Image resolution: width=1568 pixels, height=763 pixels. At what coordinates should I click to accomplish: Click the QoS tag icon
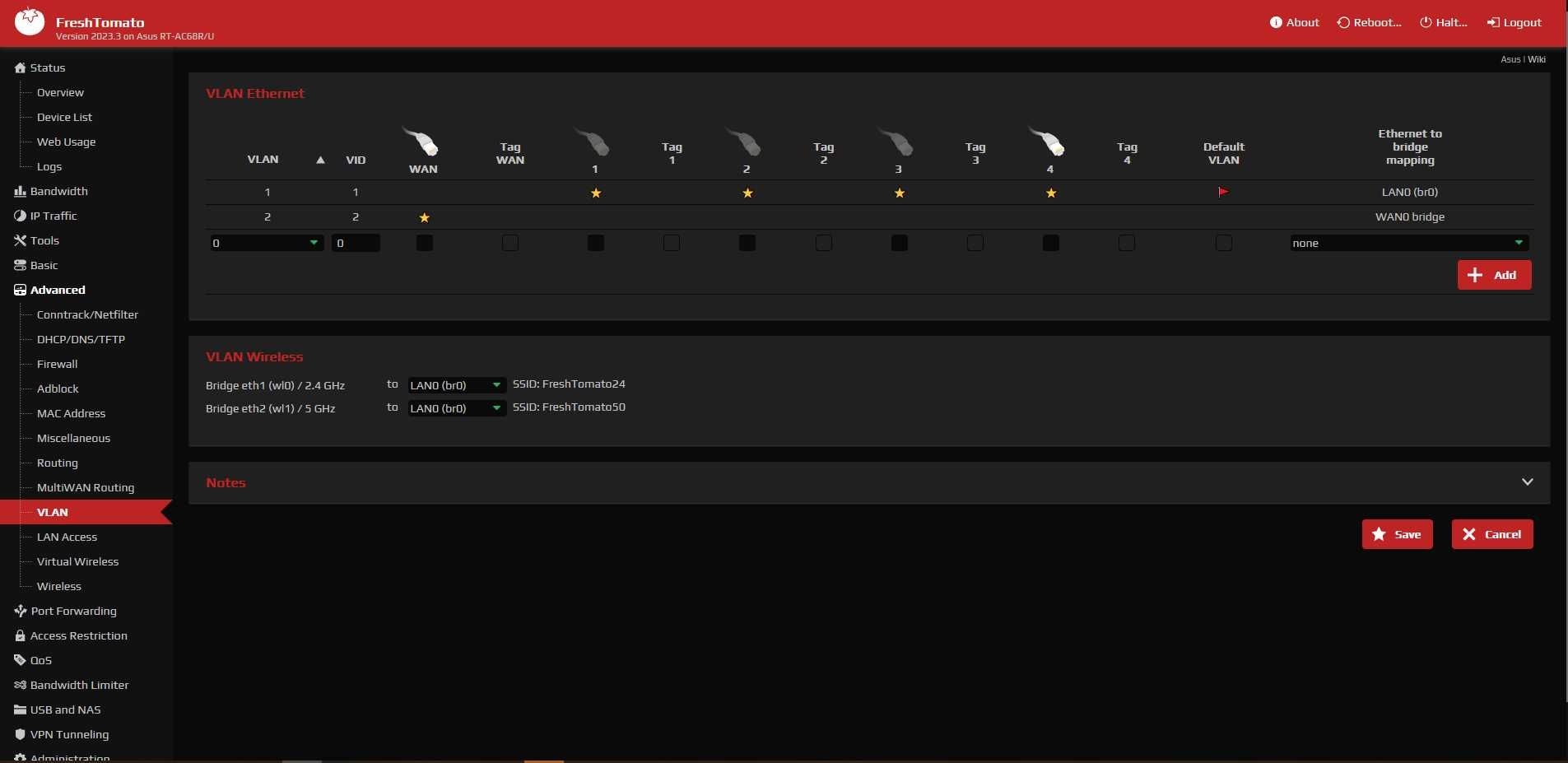click(x=21, y=660)
